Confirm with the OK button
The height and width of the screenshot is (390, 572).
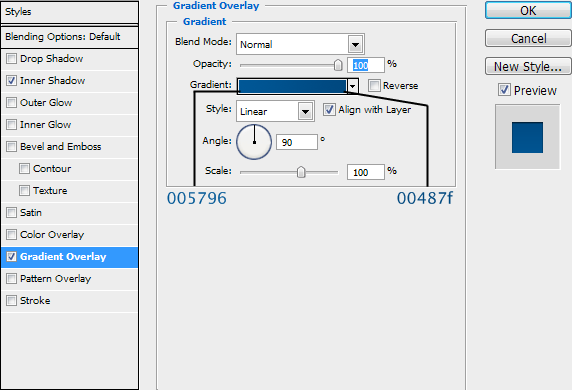click(528, 10)
